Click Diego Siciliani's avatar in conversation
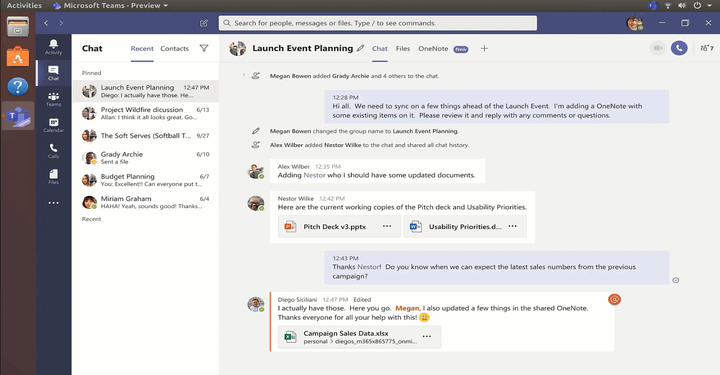Viewport: 720px width, 375px height. coord(256,304)
